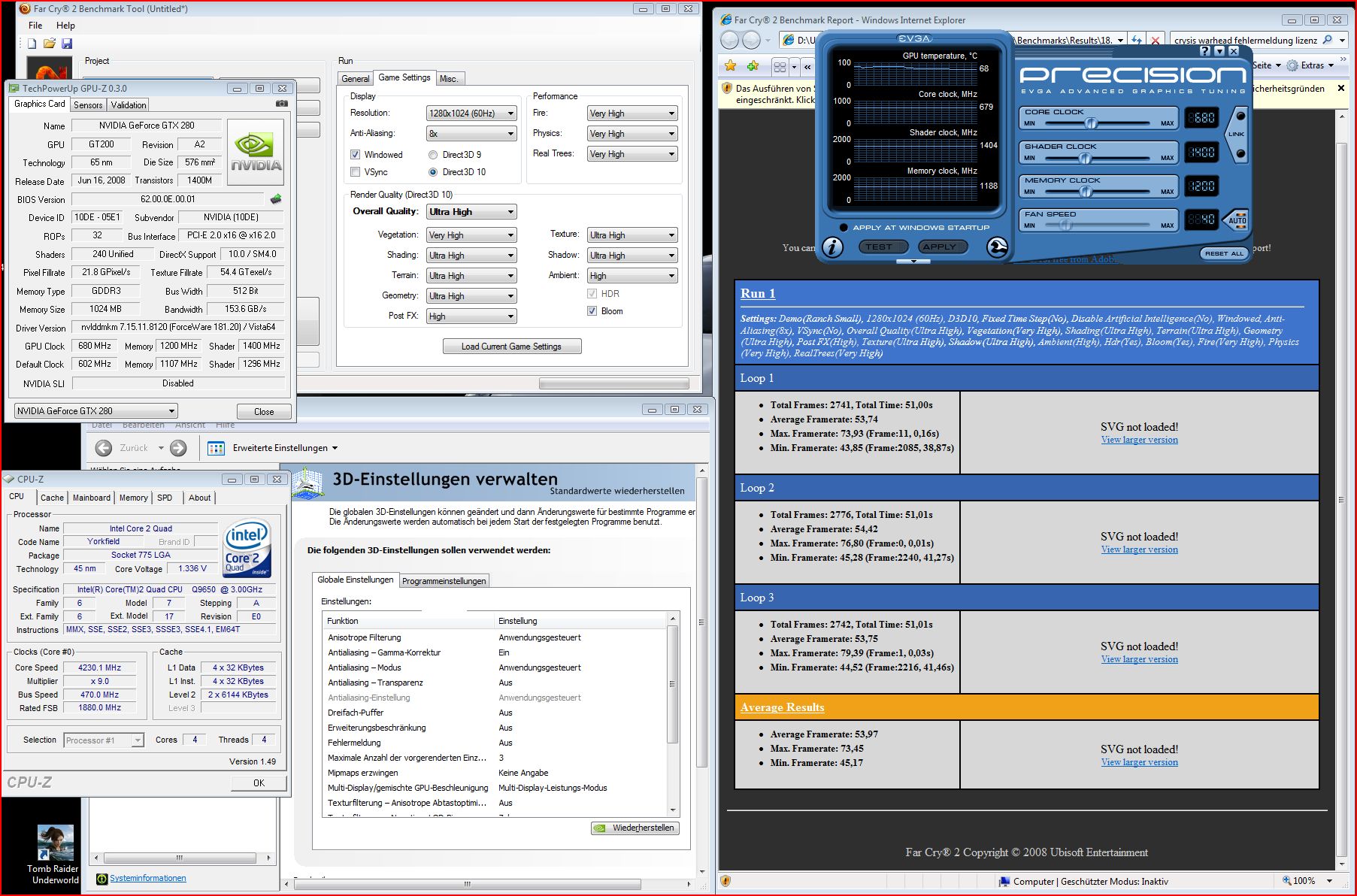Screen dimensions: 1357x896
Task: Go back in NVIDIA control panel
Action: [x=104, y=448]
